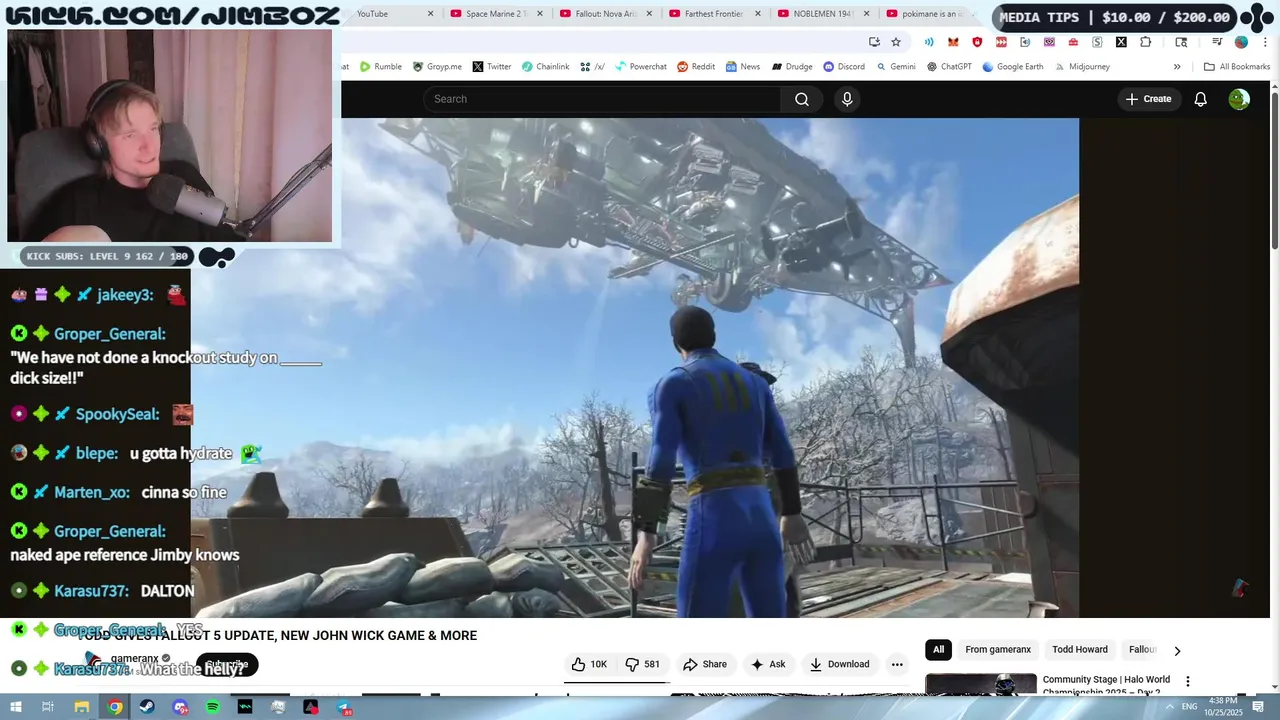Image resolution: width=1280 pixels, height=720 pixels.
Task: Open the X extension icon in toolbar
Action: (x=1121, y=42)
